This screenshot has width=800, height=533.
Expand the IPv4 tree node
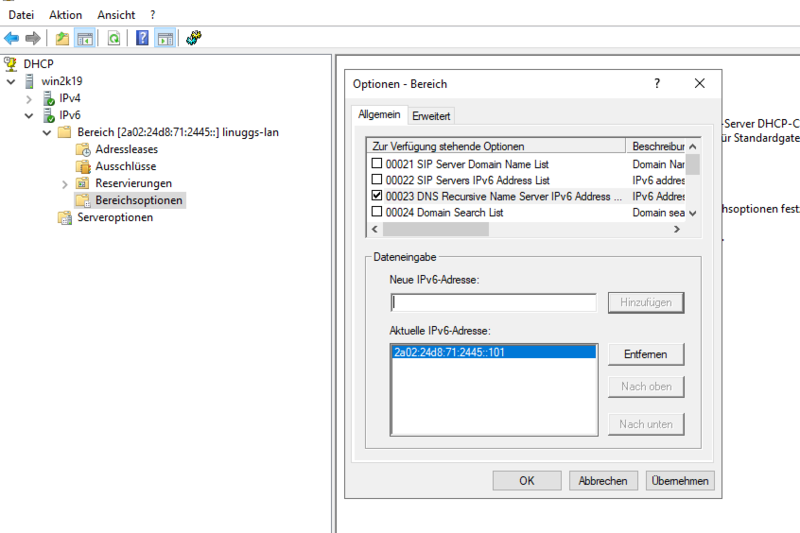[29, 98]
